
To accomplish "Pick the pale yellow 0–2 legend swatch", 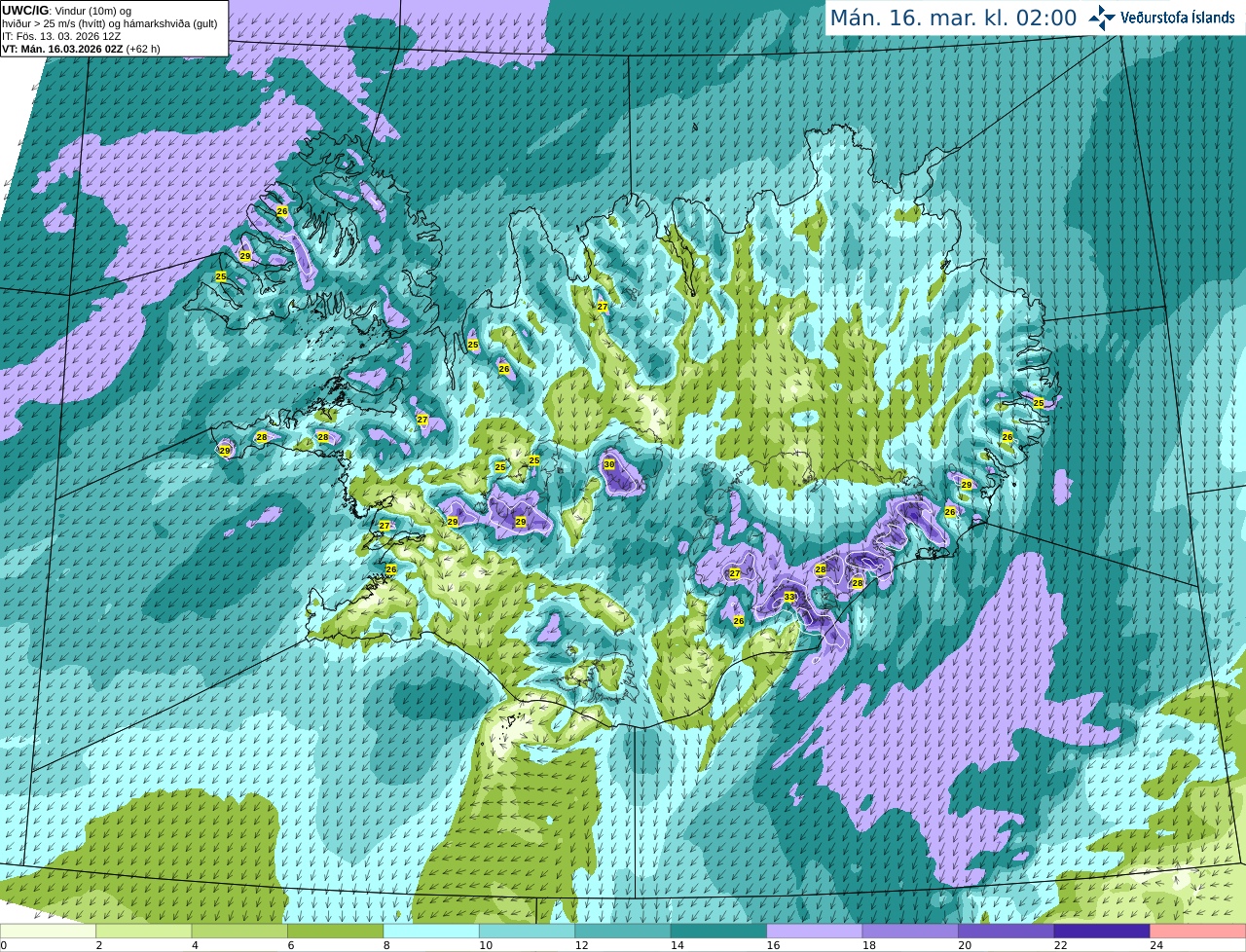I will pyautogui.click(x=48, y=931).
